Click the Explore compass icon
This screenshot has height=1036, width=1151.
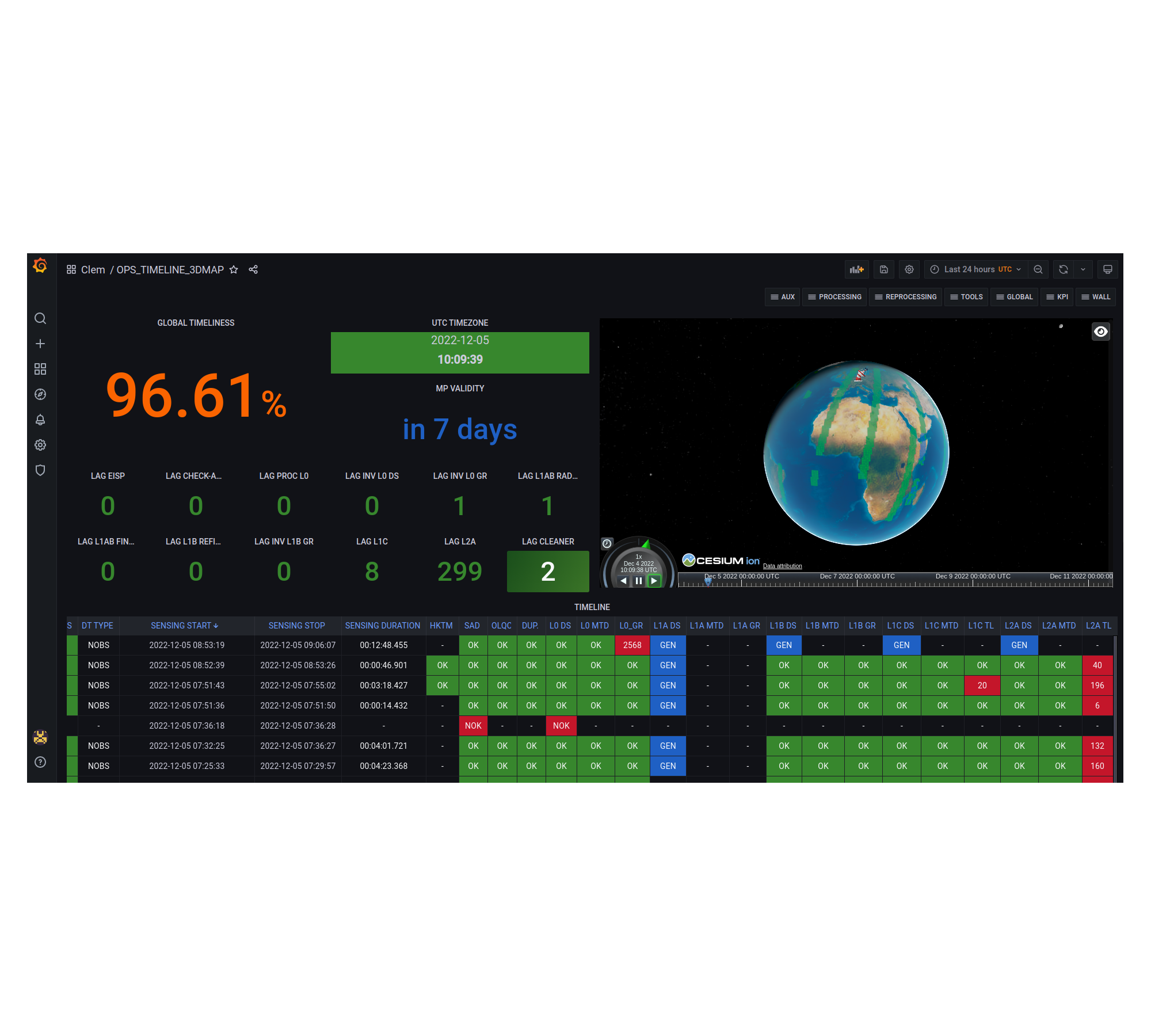click(x=40, y=394)
